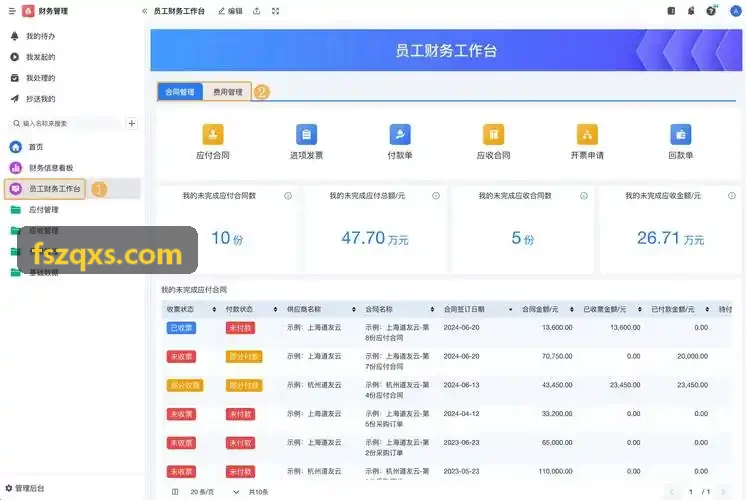
Task: Go to the previous table page
Action: click(x=672, y=492)
